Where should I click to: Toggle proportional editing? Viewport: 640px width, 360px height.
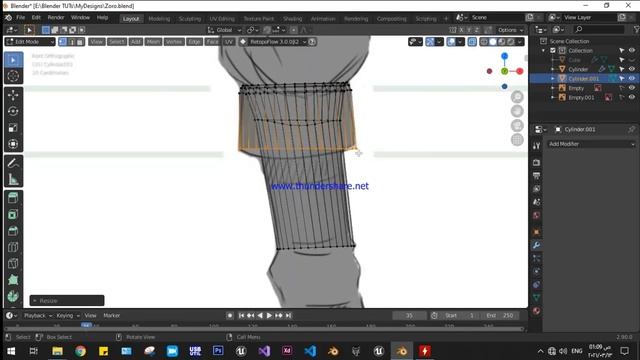293,30
